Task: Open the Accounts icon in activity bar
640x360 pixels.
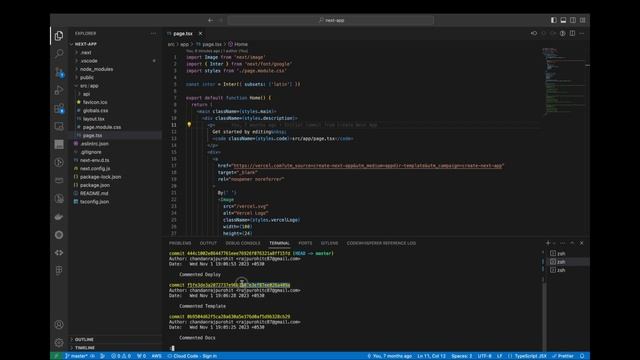Action: pos(59,324)
